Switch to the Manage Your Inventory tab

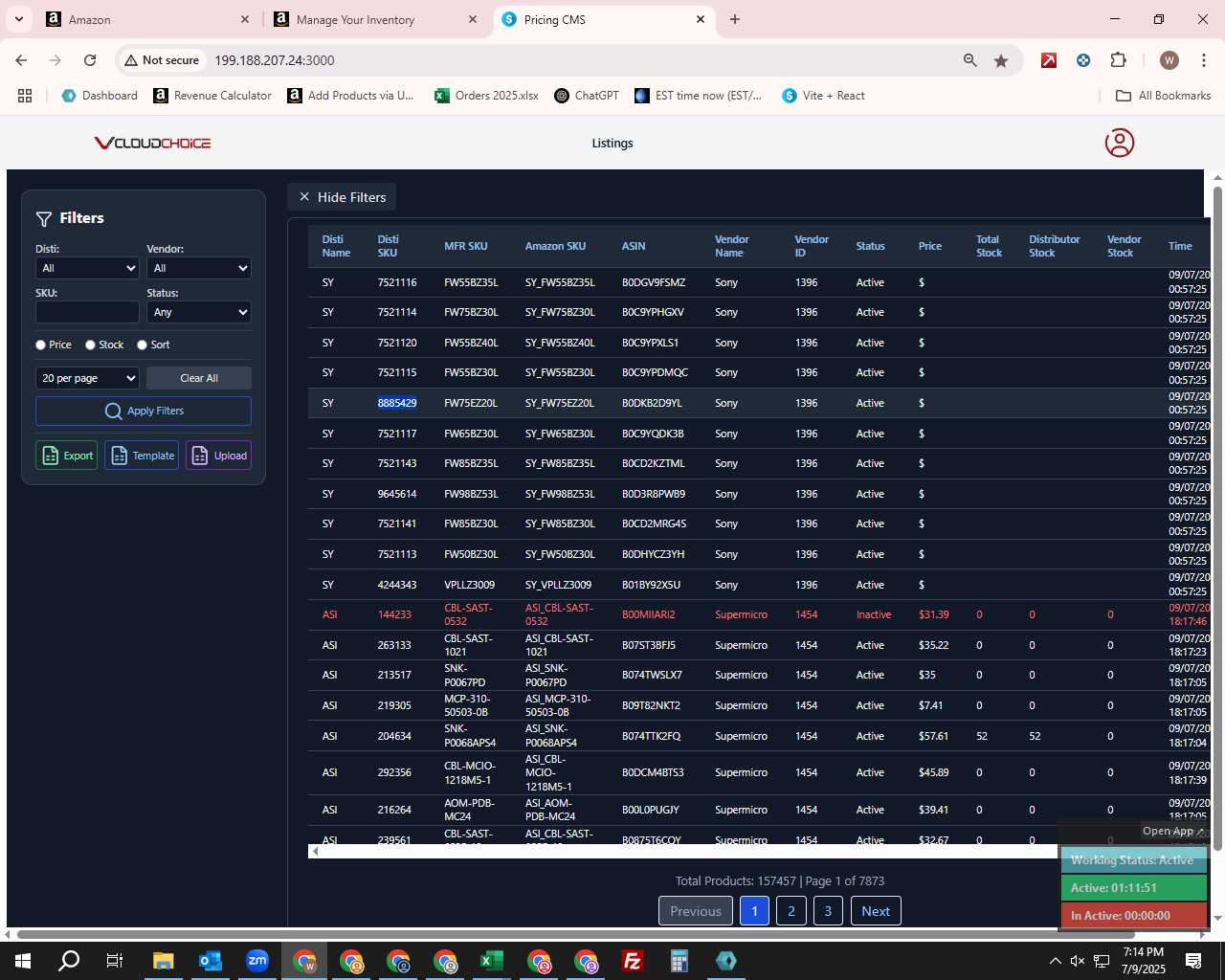click(x=376, y=19)
